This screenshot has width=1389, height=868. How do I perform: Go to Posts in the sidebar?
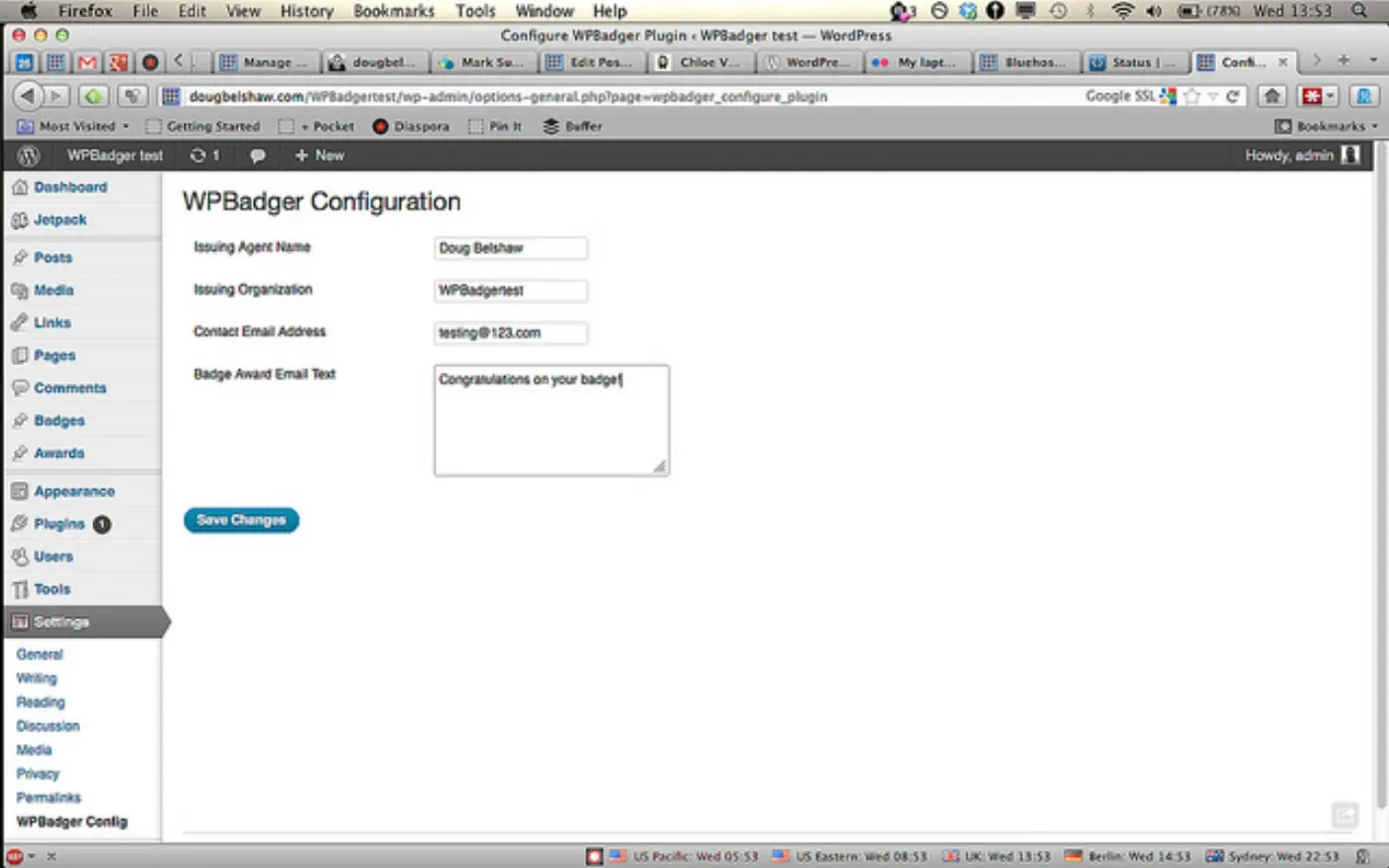pos(53,258)
